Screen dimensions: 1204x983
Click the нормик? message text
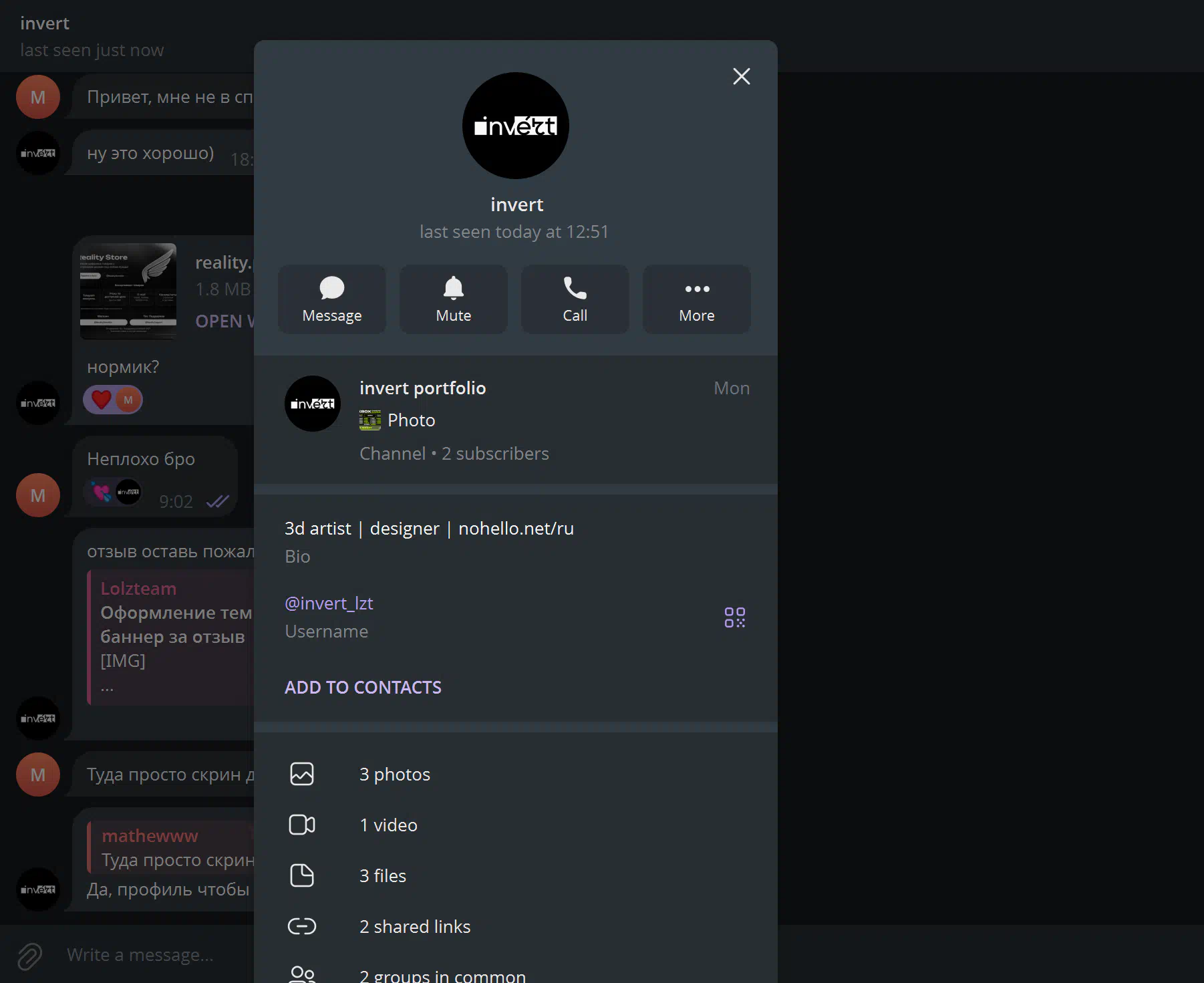(123, 367)
